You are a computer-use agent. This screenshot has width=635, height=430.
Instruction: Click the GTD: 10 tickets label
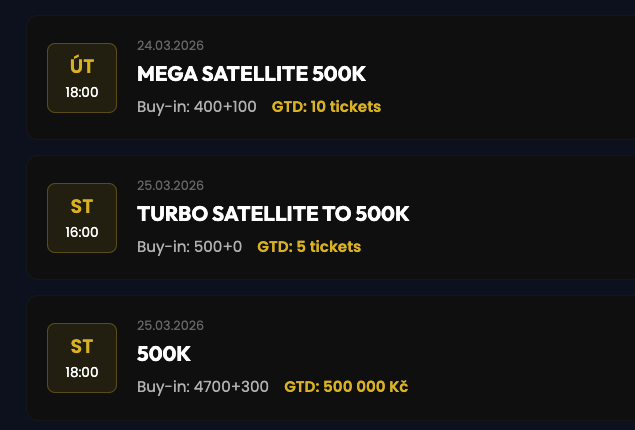(x=326, y=106)
